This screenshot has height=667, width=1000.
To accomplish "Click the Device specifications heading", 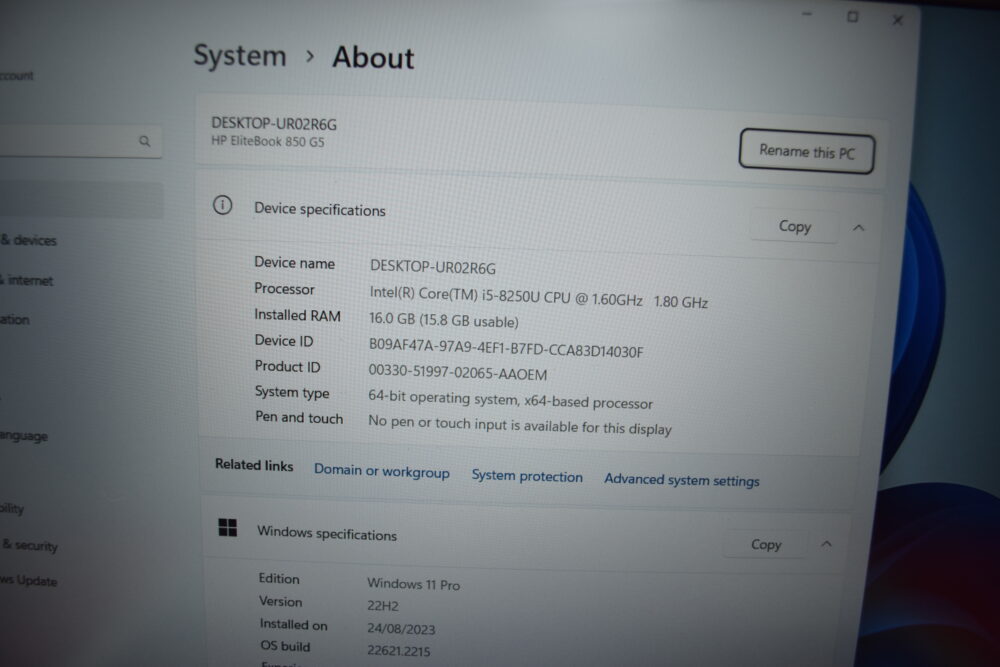I will [x=320, y=209].
